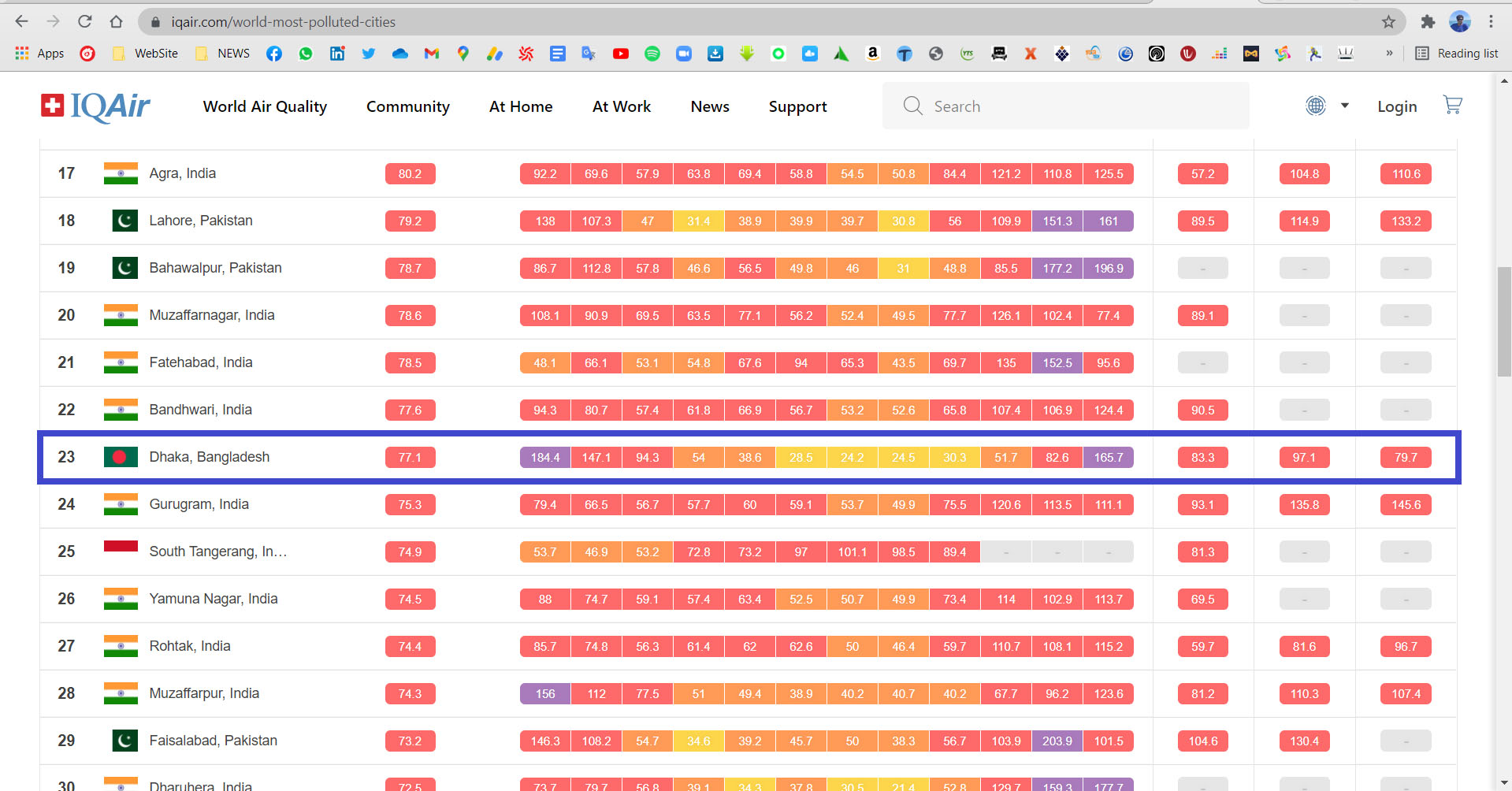Viewport: 1512px width, 791px height.
Task: Expand the globe language dropdown
Action: pyautogui.click(x=1328, y=106)
